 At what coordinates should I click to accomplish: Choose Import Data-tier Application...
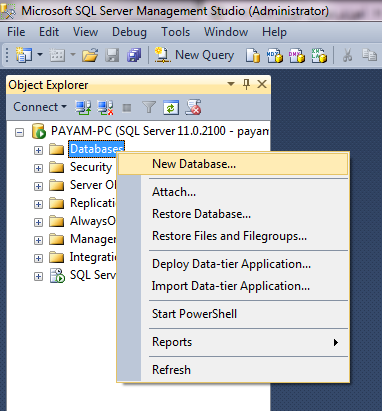[x=233, y=286]
